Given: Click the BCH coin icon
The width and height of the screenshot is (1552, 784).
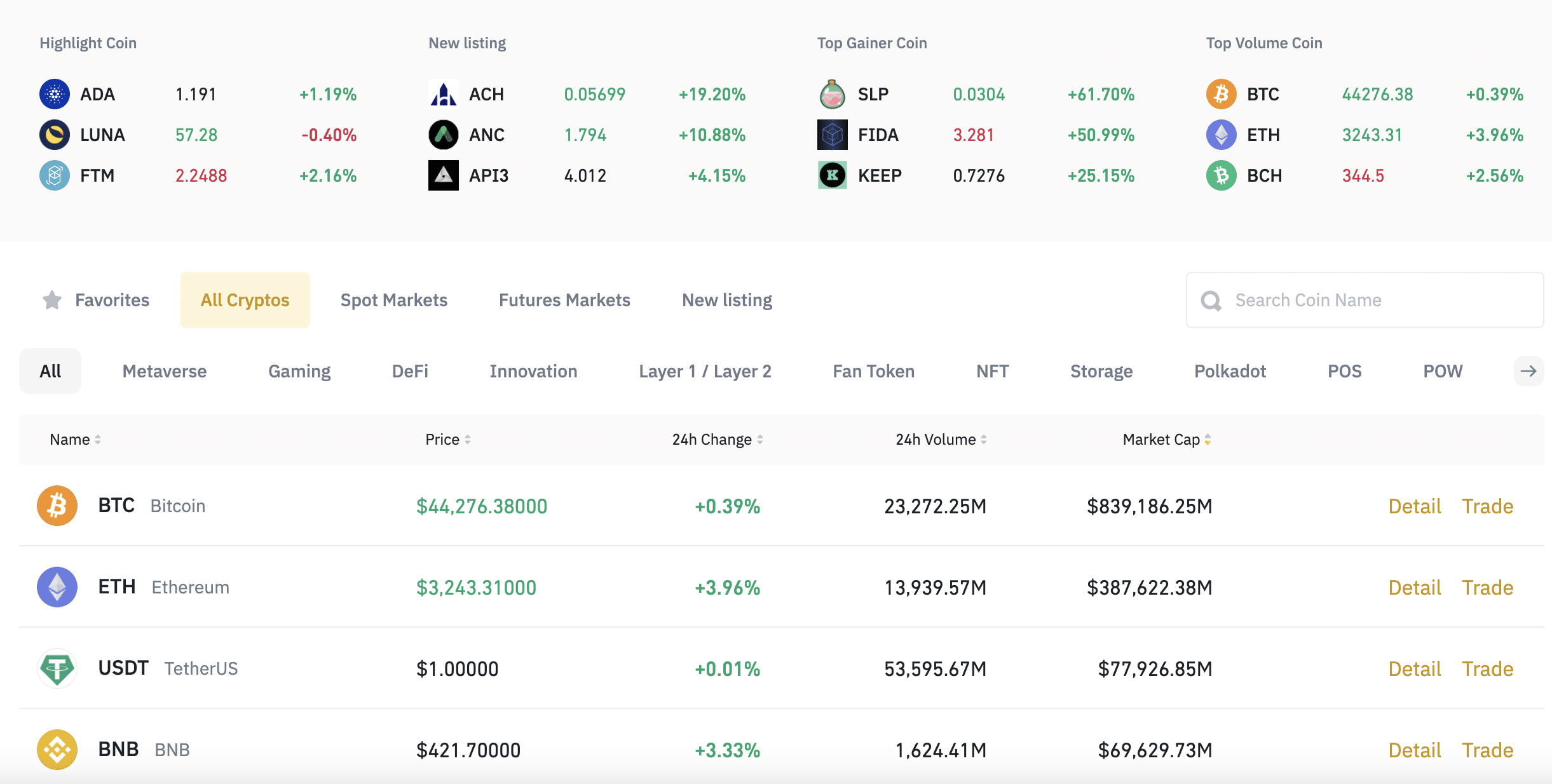Looking at the screenshot, I should point(1222,175).
